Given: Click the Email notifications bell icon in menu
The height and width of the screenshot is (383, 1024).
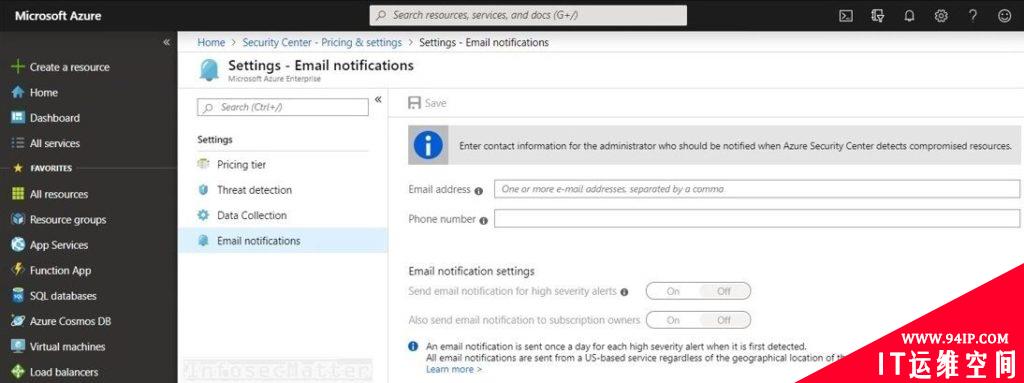Looking at the screenshot, I should click(x=203, y=241).
